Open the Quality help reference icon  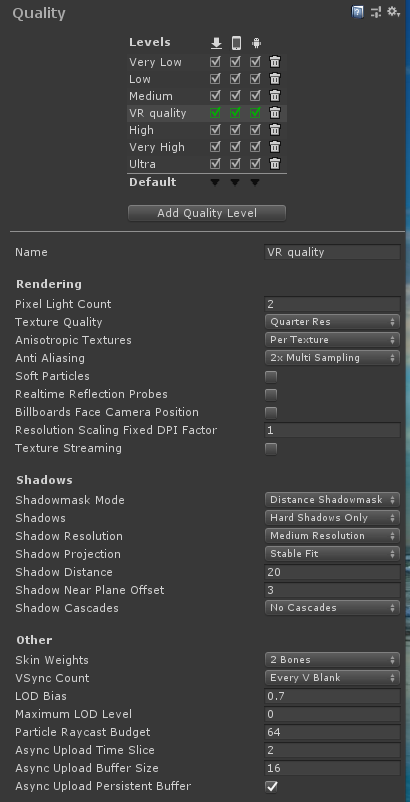[x=357, y=12]
